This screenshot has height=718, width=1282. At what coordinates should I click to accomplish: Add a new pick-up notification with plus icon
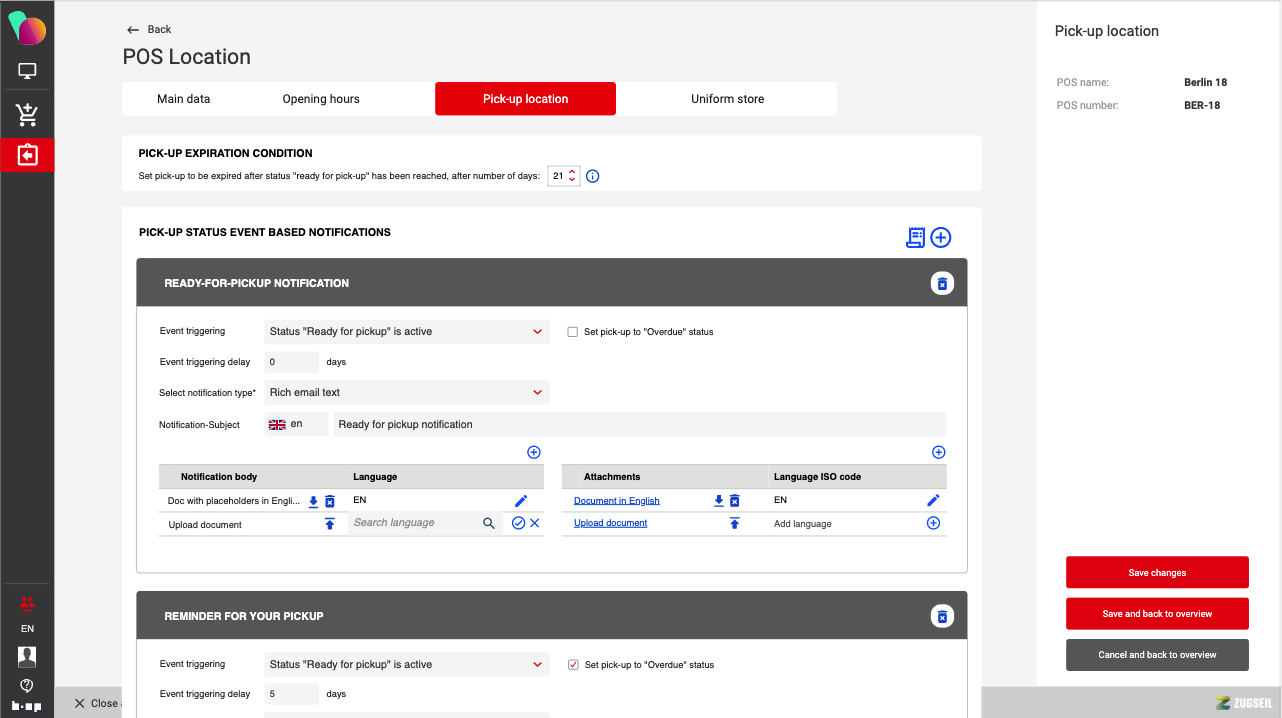(940, 237)
